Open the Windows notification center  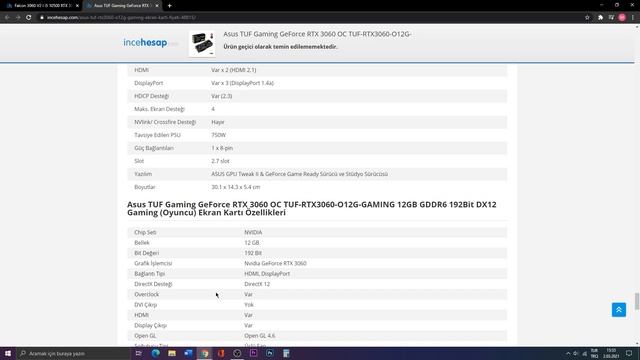[x=629, y=353]
